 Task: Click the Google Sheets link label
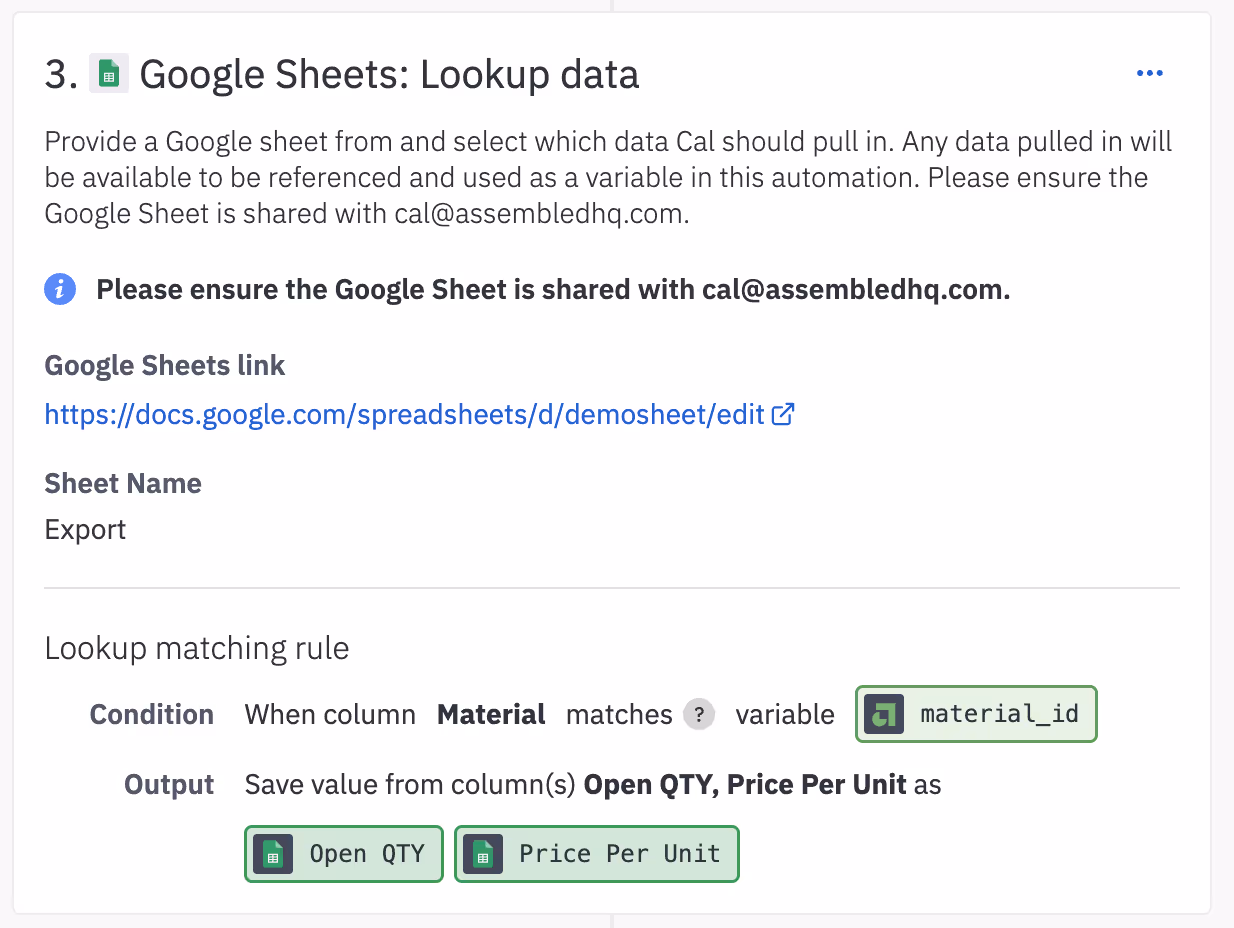tap(165, 366)
